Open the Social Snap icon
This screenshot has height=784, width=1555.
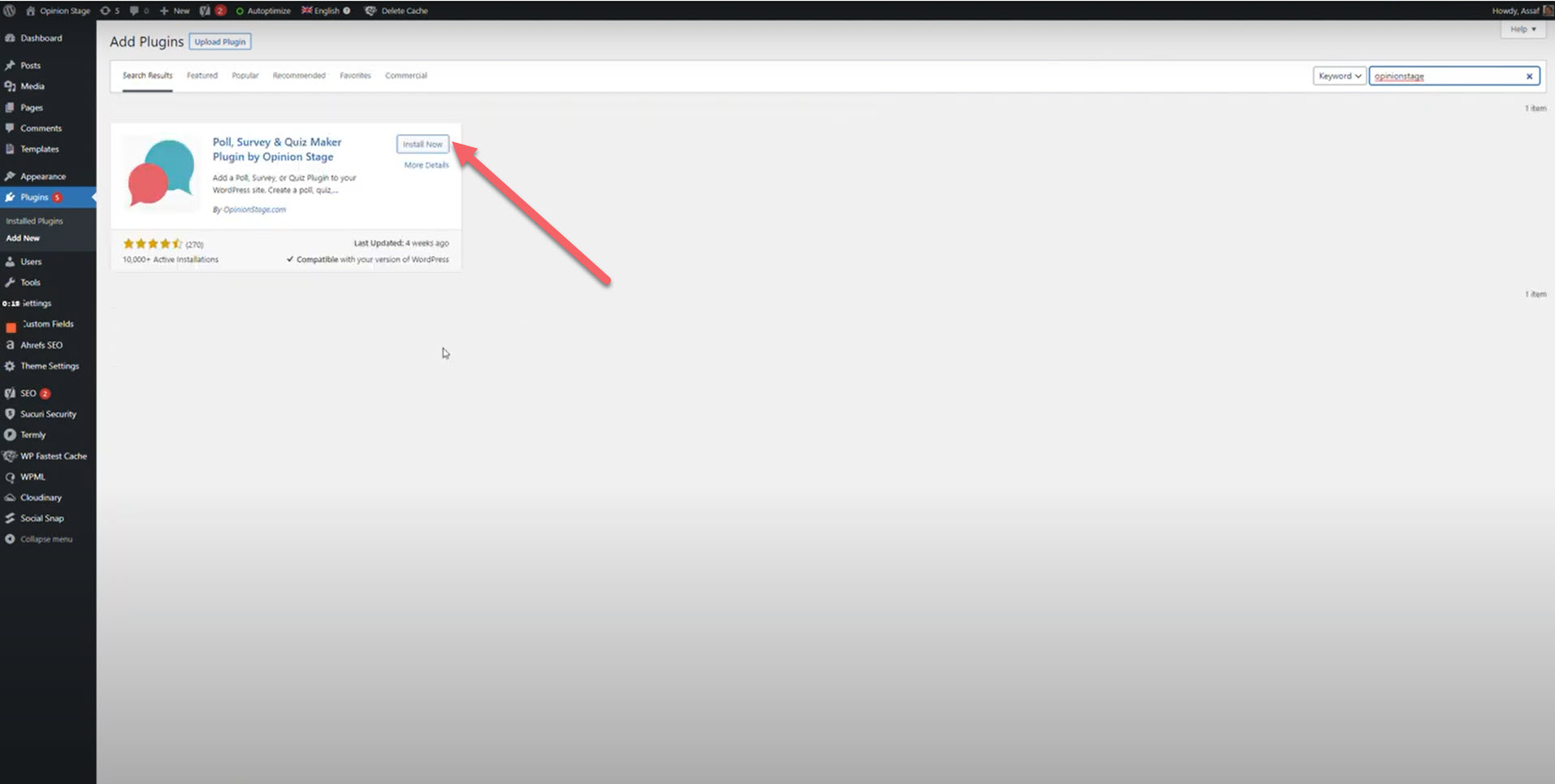10,518
